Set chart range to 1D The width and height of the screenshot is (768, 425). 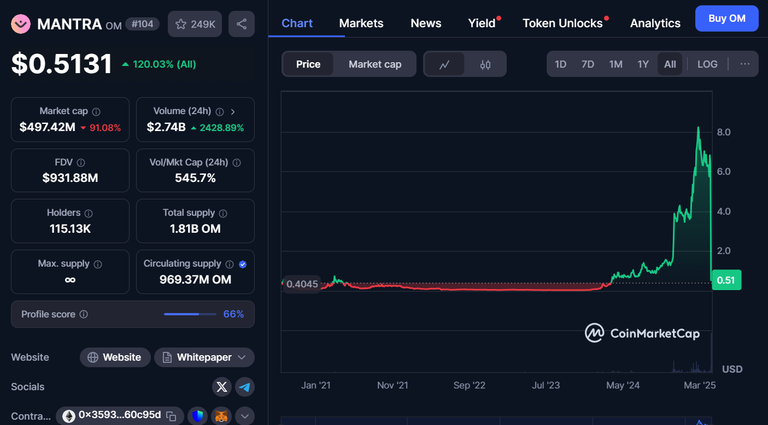(560, 64)
